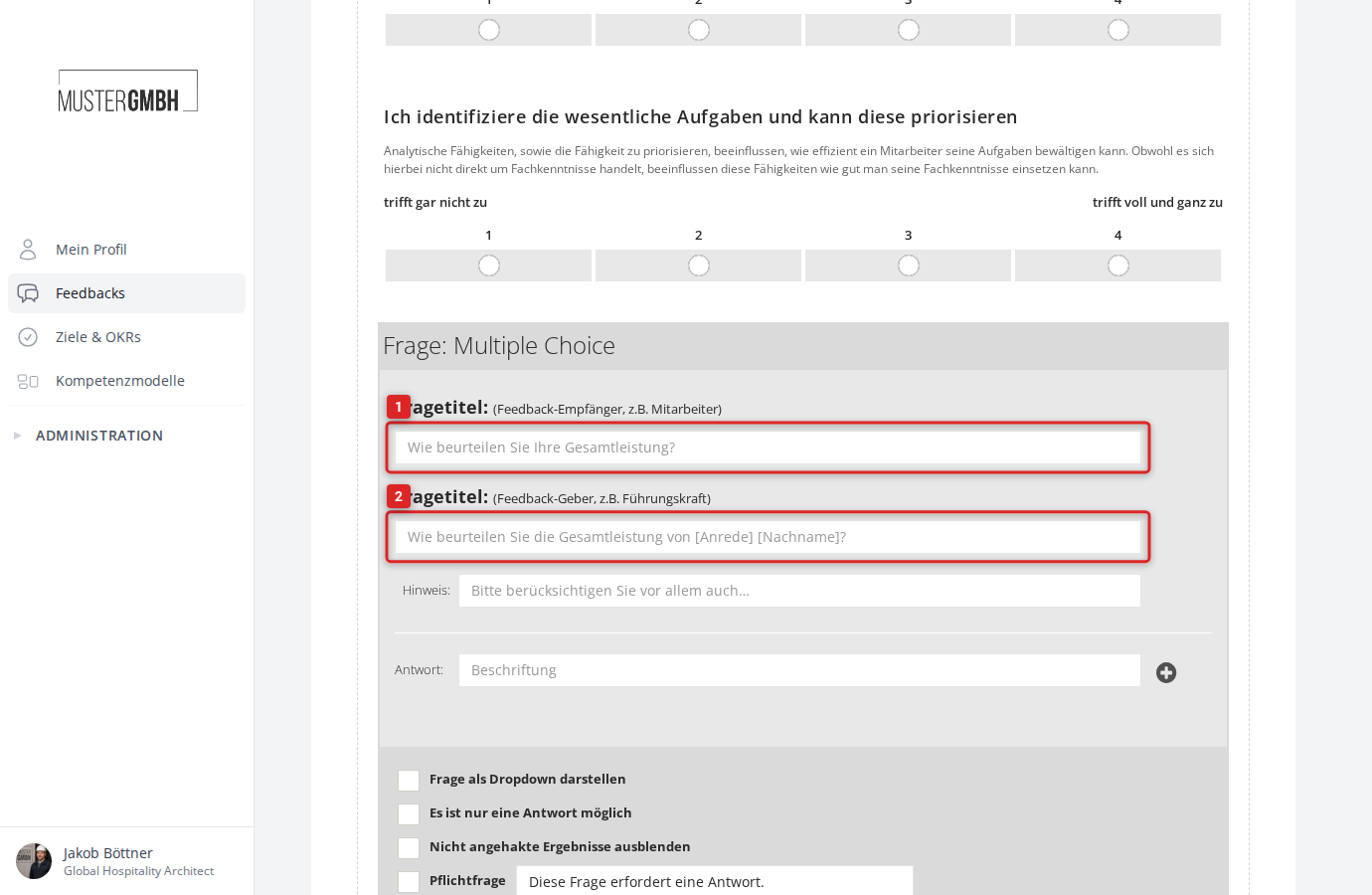Image resolution: width=1372 pixels, height=895 pixels.
Task: Select rating 4 for priorisieren question
Action: click(x=1118, y=266)
